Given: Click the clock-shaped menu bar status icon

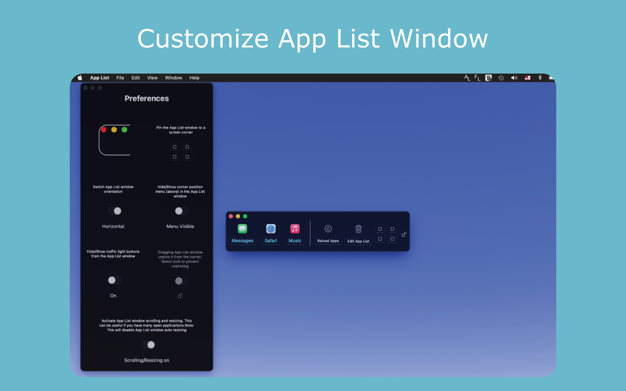Looking at the screenshot, I should pos(501,78).
